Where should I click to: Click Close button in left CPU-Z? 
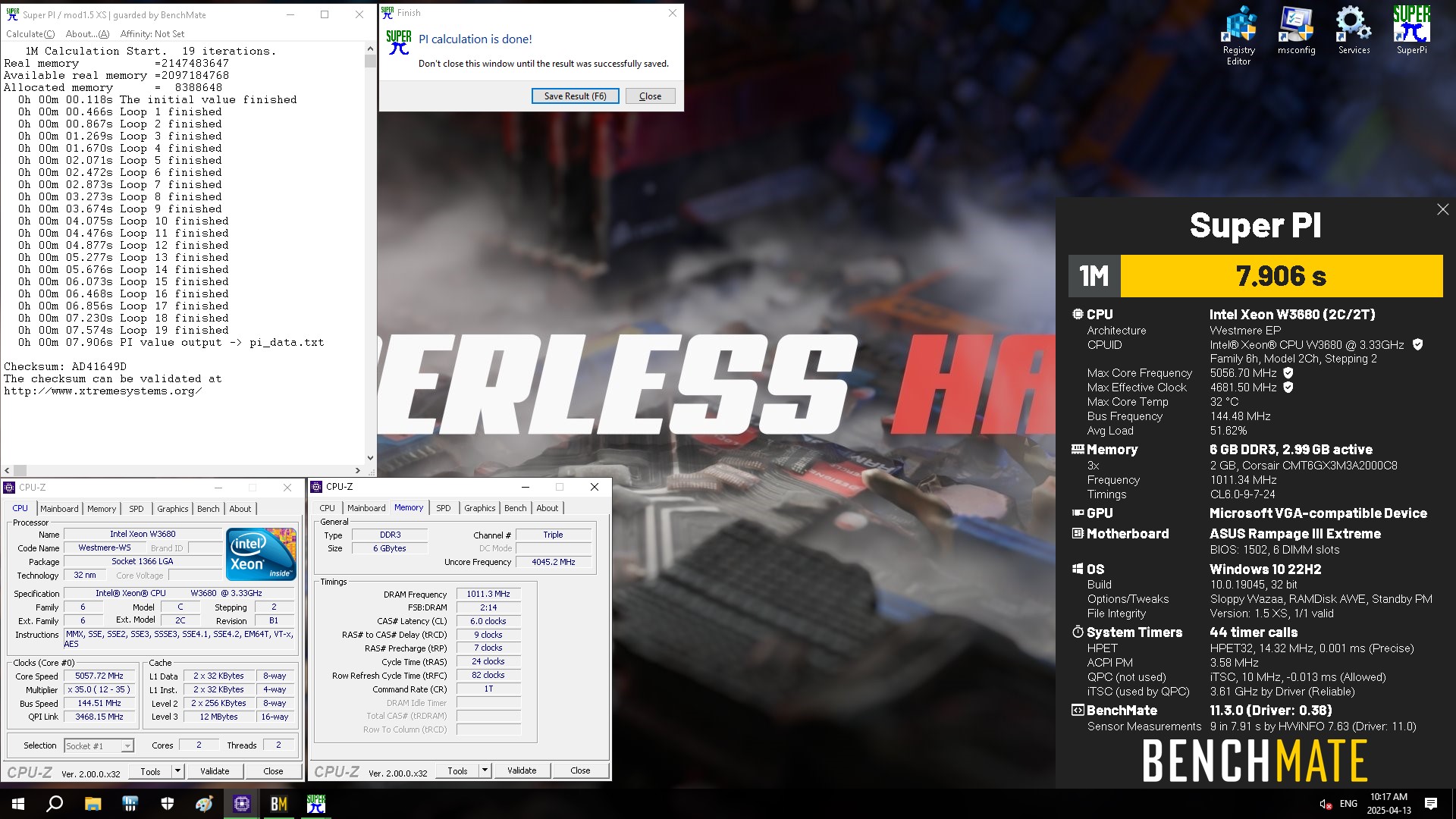point(273,772)
